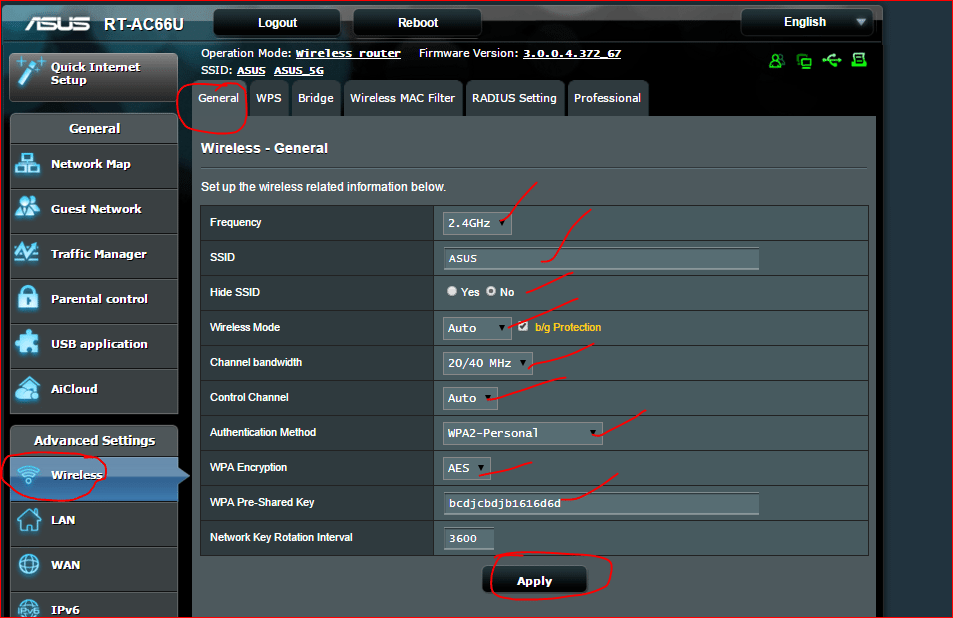
Task: Click the WPA Pre-Shared Key field
Action: [601, 503]
